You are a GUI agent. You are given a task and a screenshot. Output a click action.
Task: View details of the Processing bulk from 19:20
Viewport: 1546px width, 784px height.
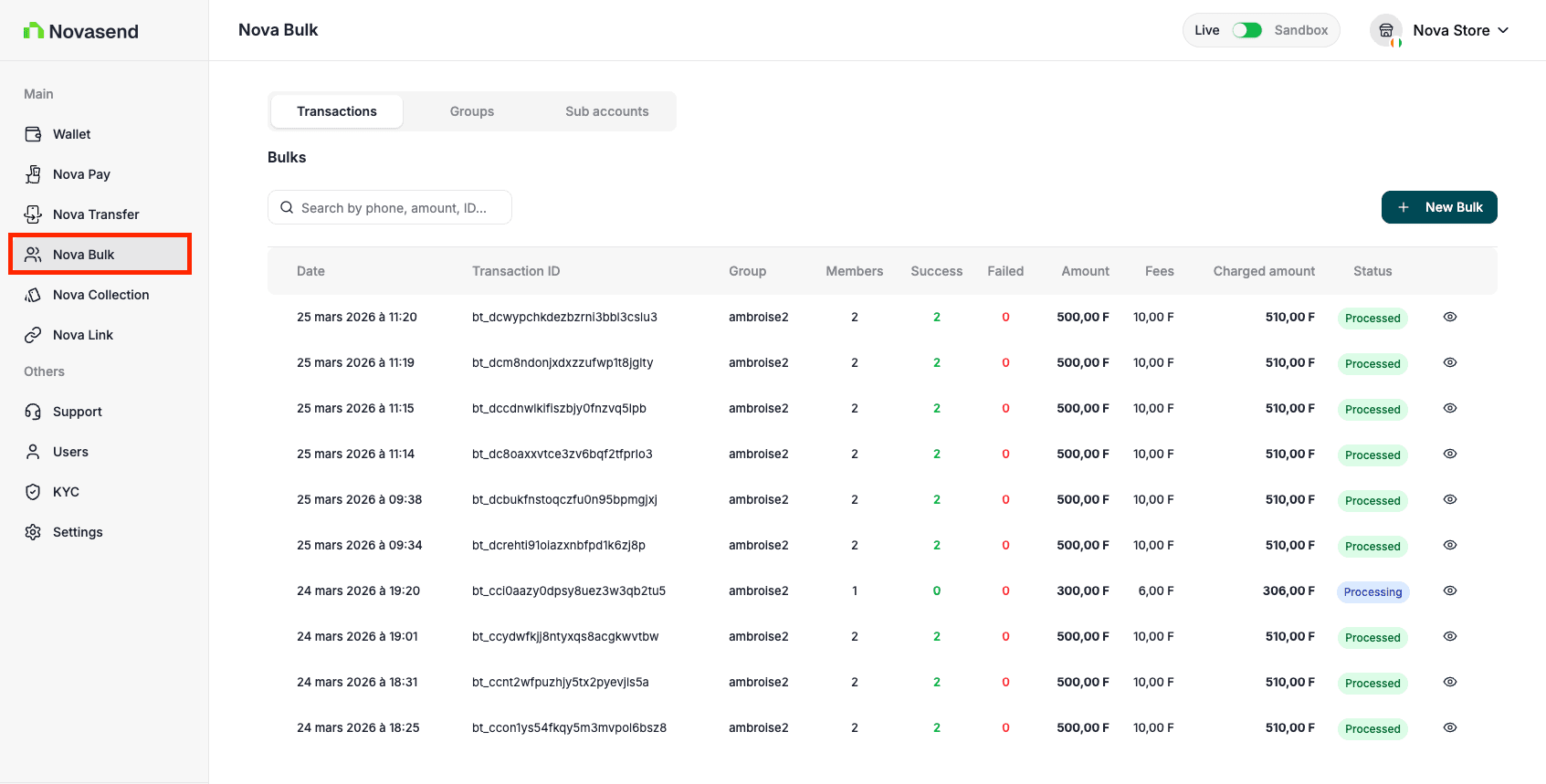pos(1450,591)
